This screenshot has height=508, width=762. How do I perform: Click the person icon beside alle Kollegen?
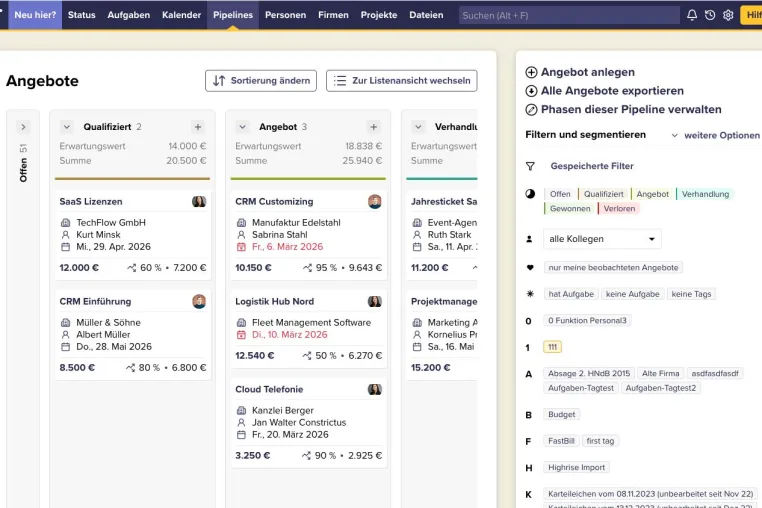pyautogui.click(x=529, y=239)
